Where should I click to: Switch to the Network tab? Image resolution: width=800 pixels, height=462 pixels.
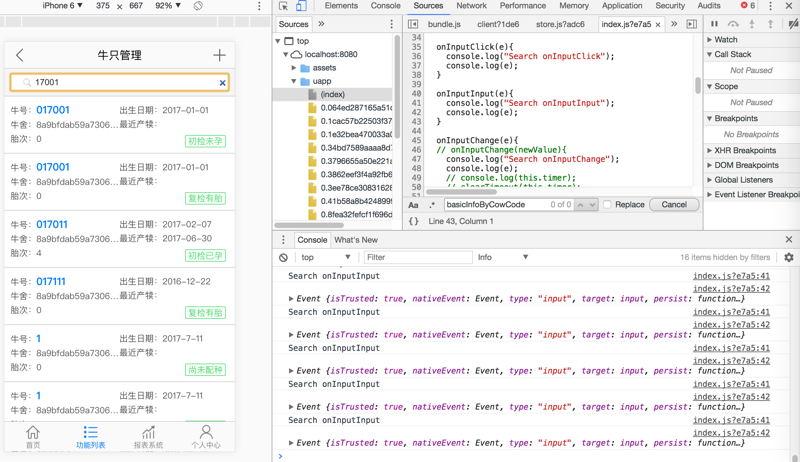point(471,6)
